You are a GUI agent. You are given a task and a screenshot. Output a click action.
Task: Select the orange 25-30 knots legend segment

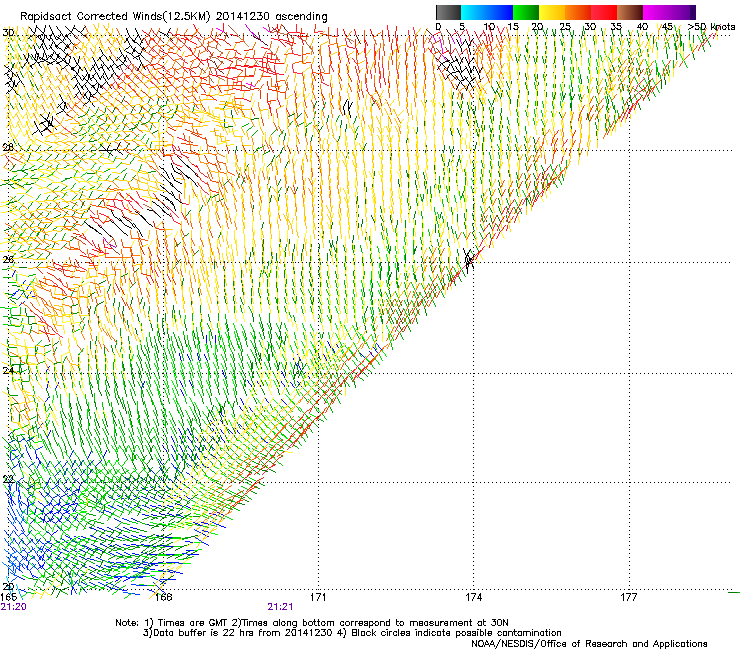click(x=578, y=12)
